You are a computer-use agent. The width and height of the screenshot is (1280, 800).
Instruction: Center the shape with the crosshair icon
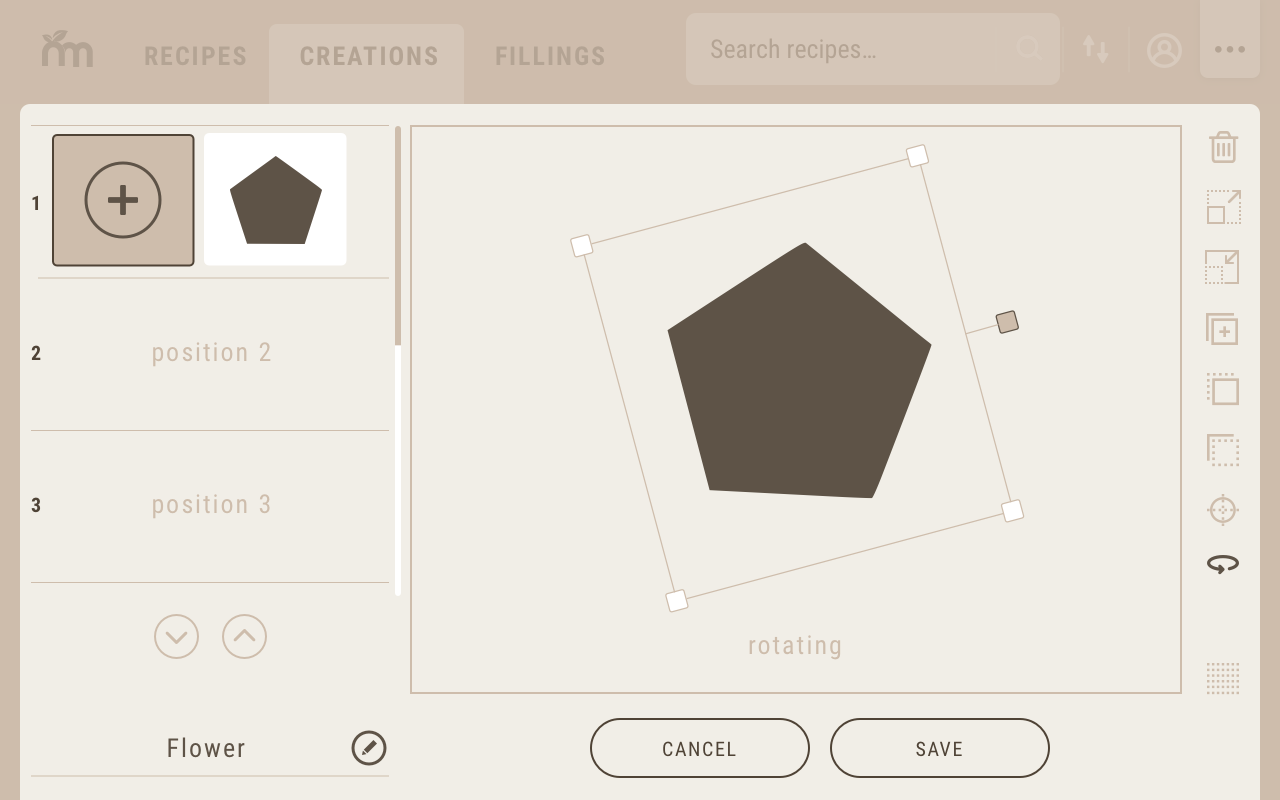(x=1223, y=510)
